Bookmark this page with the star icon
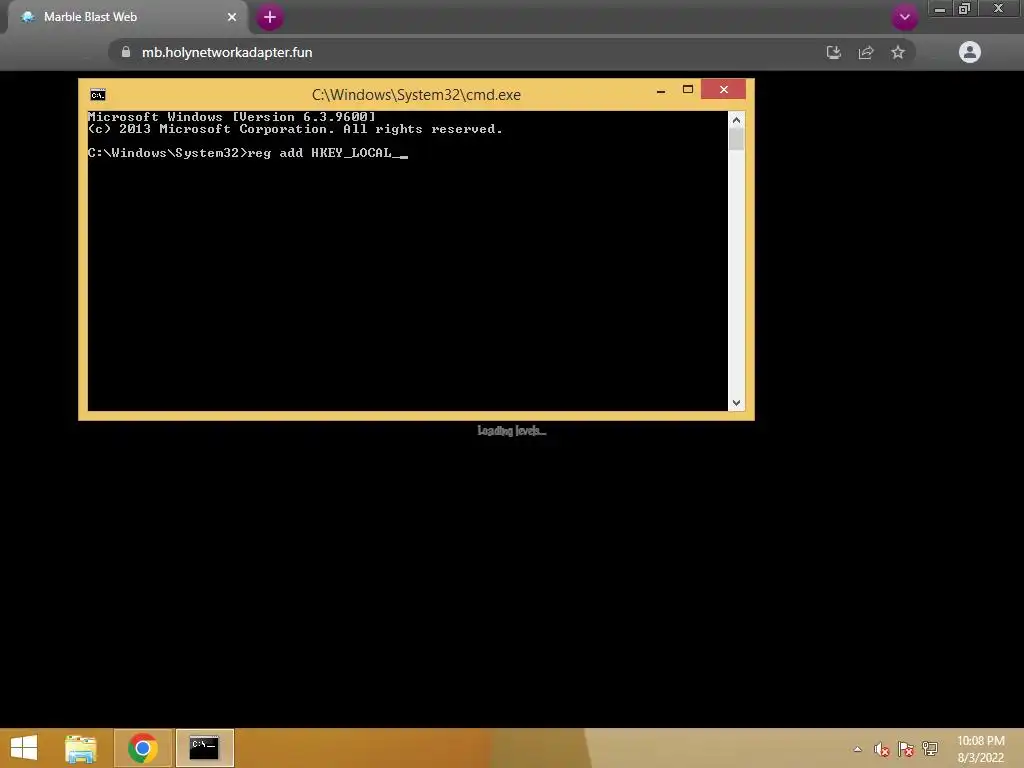Image resolution: width=1024 pixels, height=768 pixels. pos(898,52)
